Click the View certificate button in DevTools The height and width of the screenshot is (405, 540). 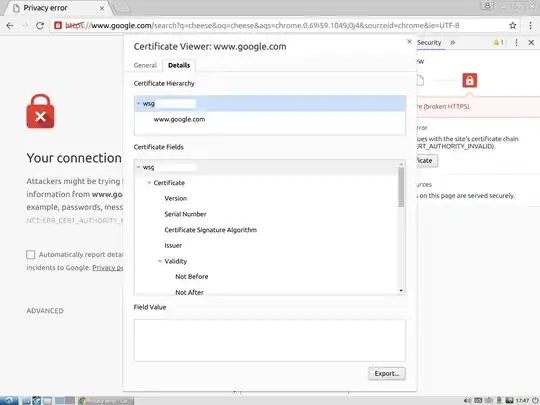[x=427, y=160]
